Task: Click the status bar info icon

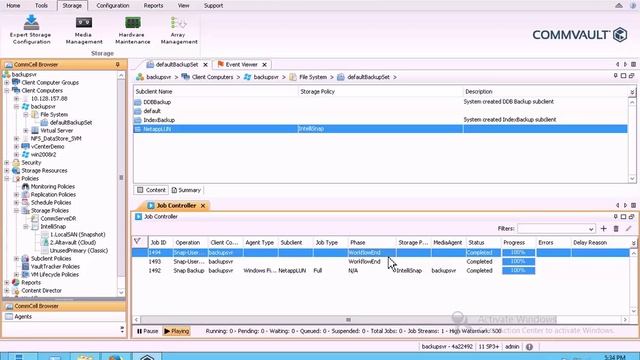Action: (529, 347)
